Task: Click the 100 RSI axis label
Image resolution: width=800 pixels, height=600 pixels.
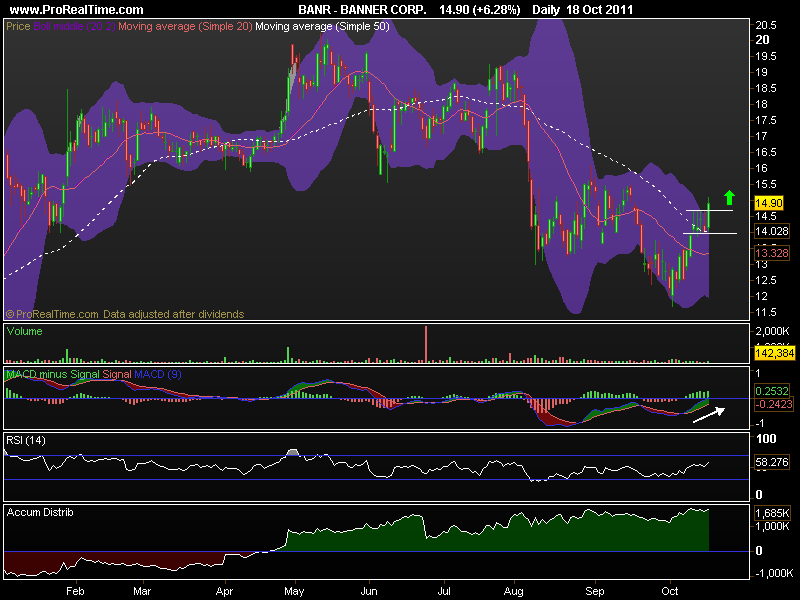Action: (x=766, y=439)
